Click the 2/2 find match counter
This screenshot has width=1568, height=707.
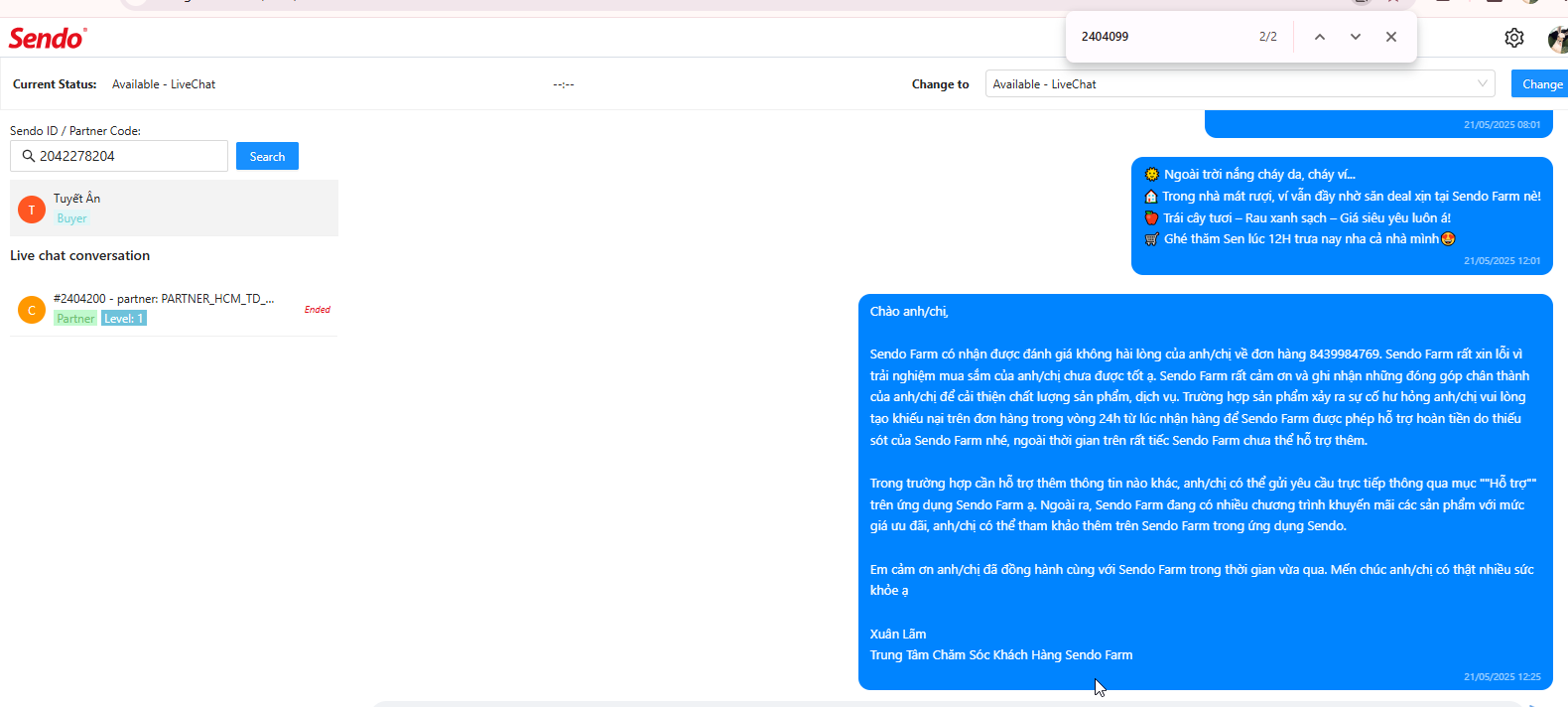point(1268,37)
